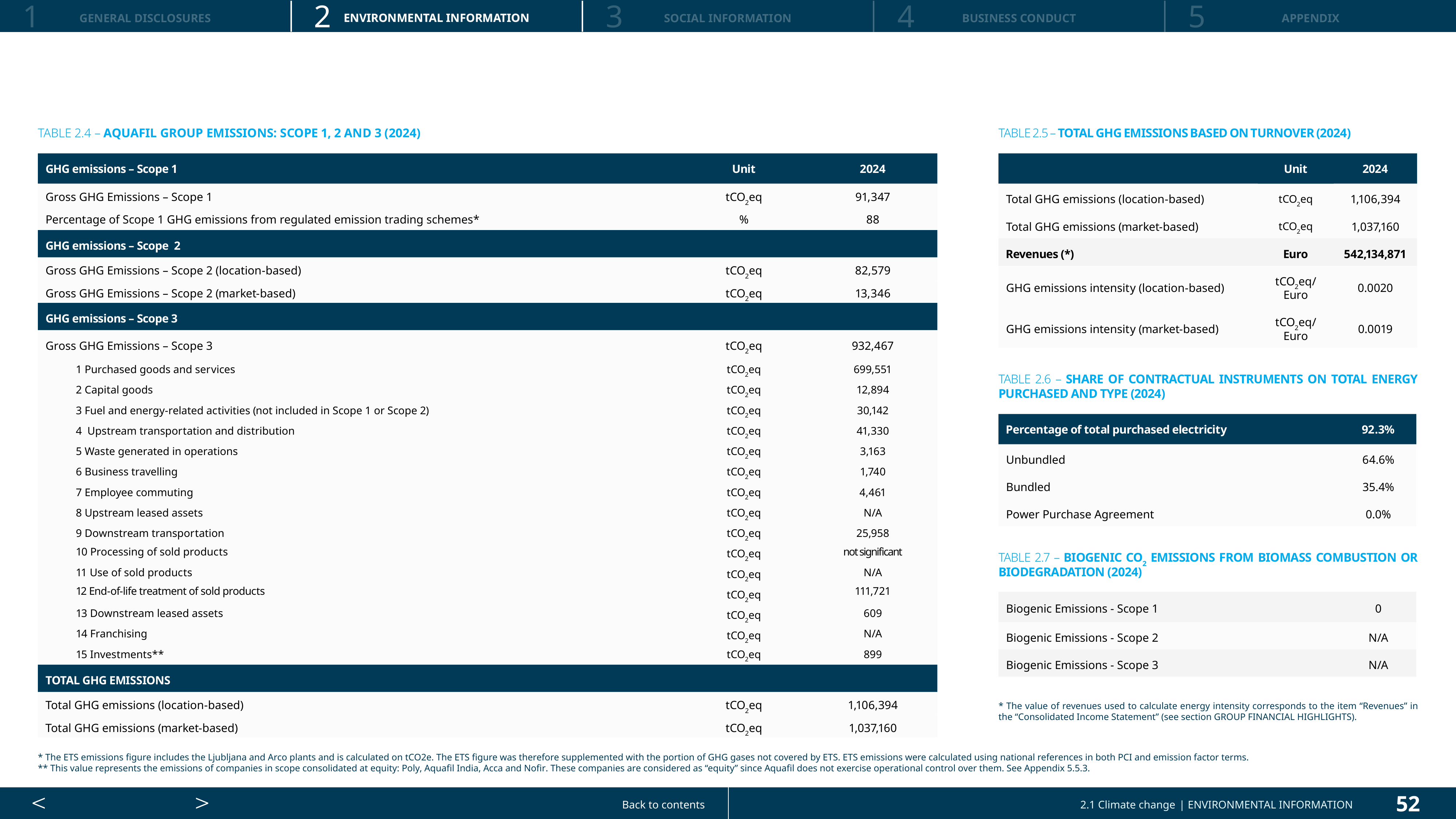This screenshot has width=1456, height=819.
Task: Select Scope 2 market-based value 13,346
Action: [x=872, y=293]
